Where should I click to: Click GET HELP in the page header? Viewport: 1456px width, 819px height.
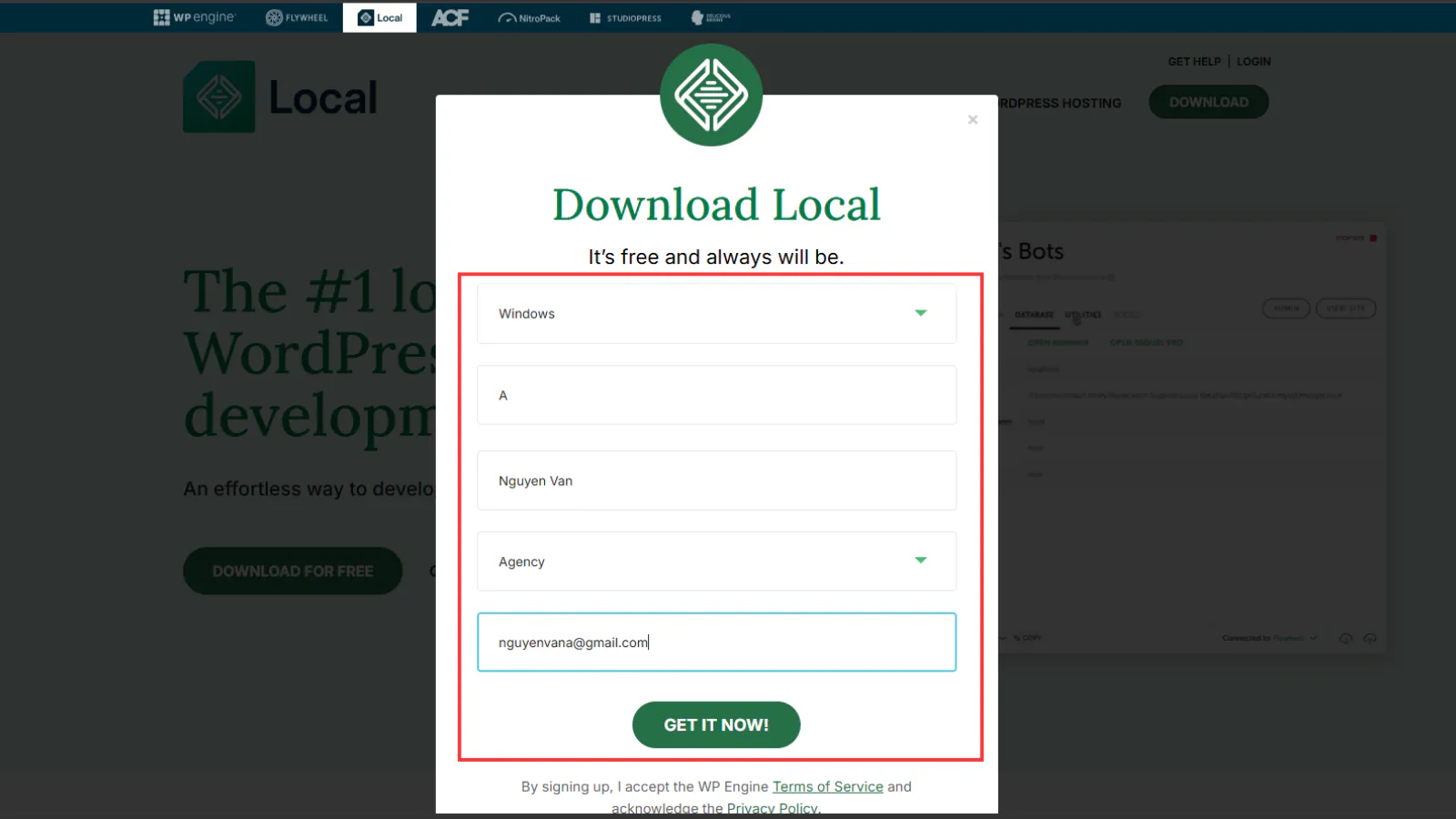1195,62
